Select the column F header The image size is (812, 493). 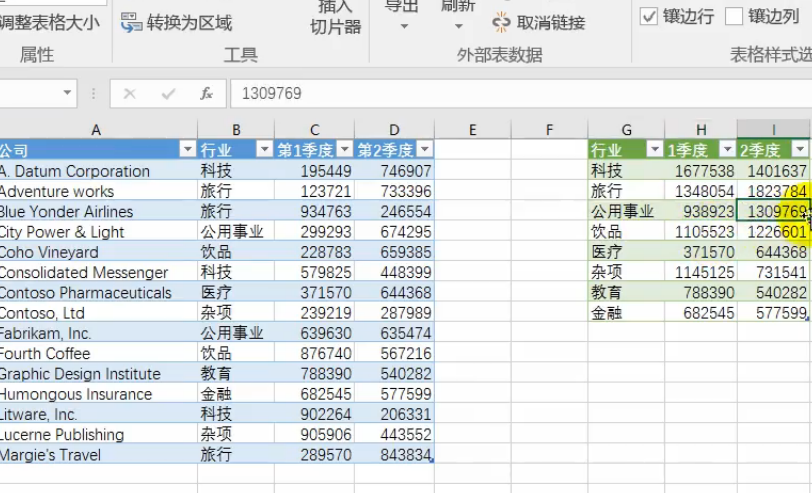tap(549, 129)
